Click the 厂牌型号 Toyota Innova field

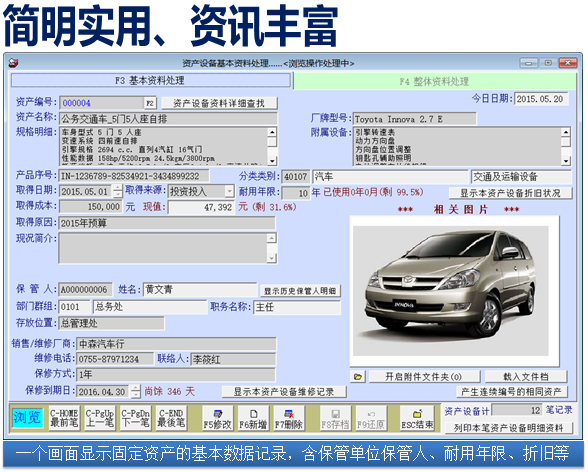pos(414,119)
